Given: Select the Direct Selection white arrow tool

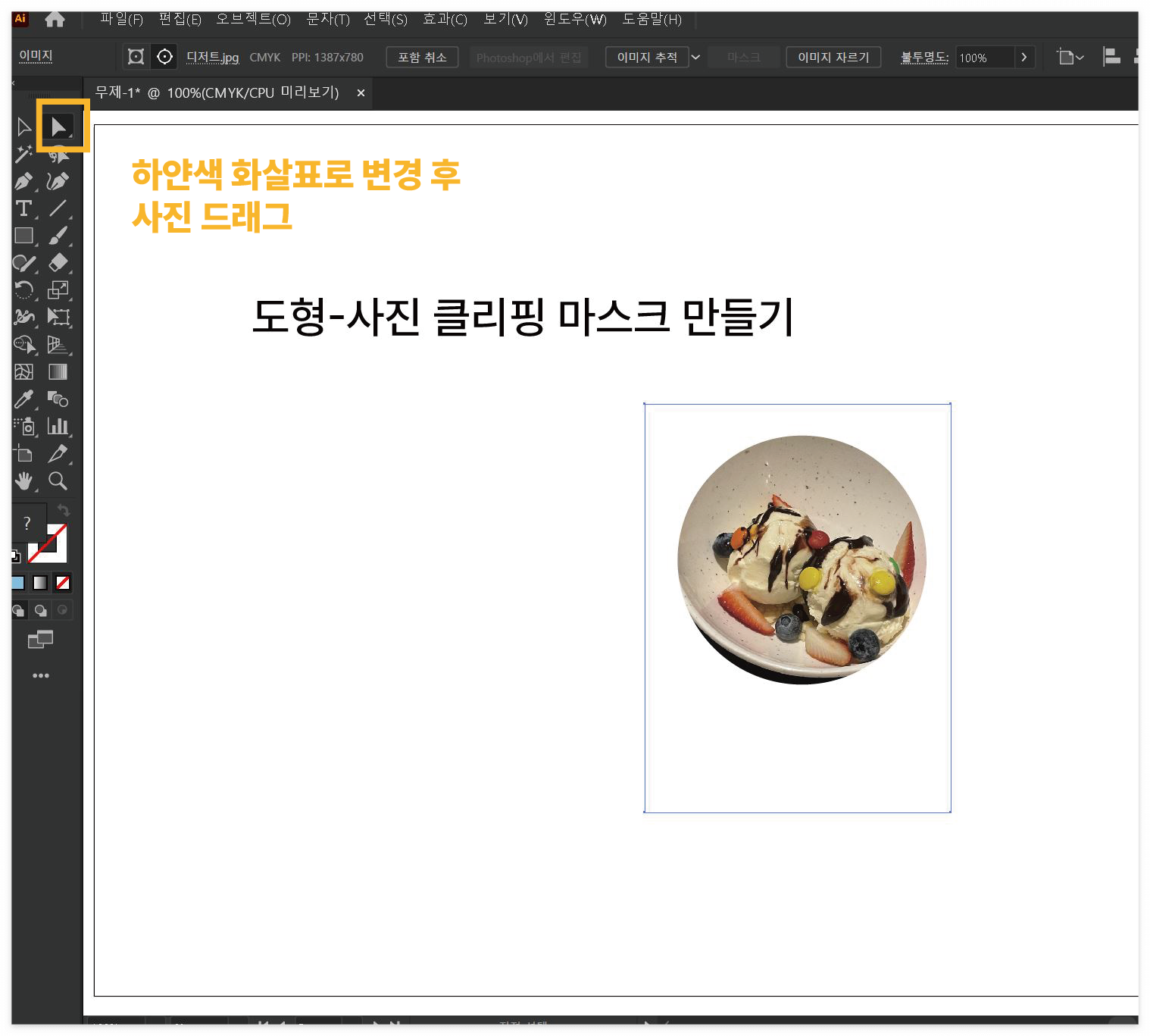Looking at the screenshot, I should 58,127.
